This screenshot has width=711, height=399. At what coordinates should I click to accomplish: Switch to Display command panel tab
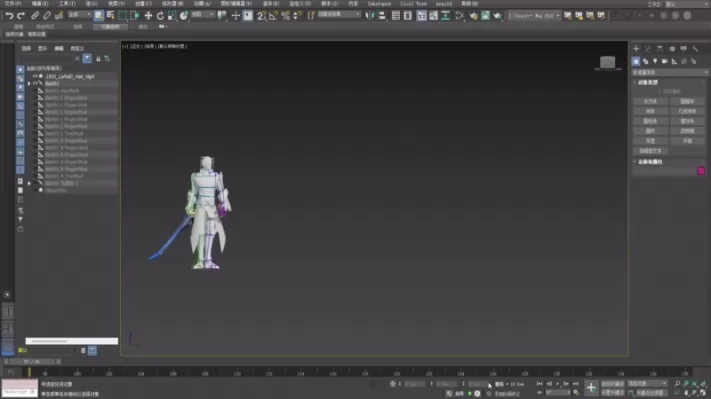[x=684, y=49]
